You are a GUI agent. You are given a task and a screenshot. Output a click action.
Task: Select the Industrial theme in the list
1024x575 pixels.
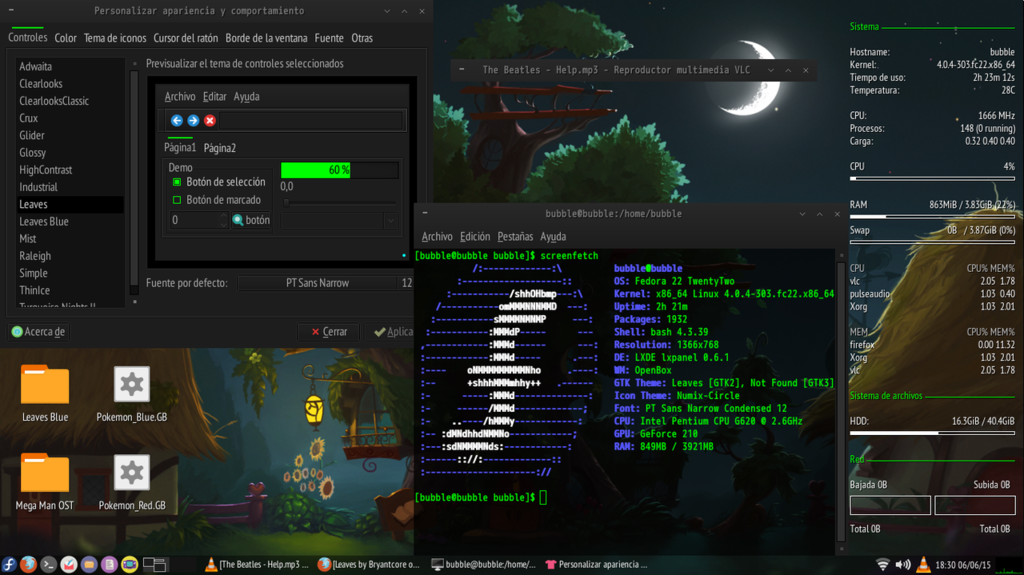70,187
